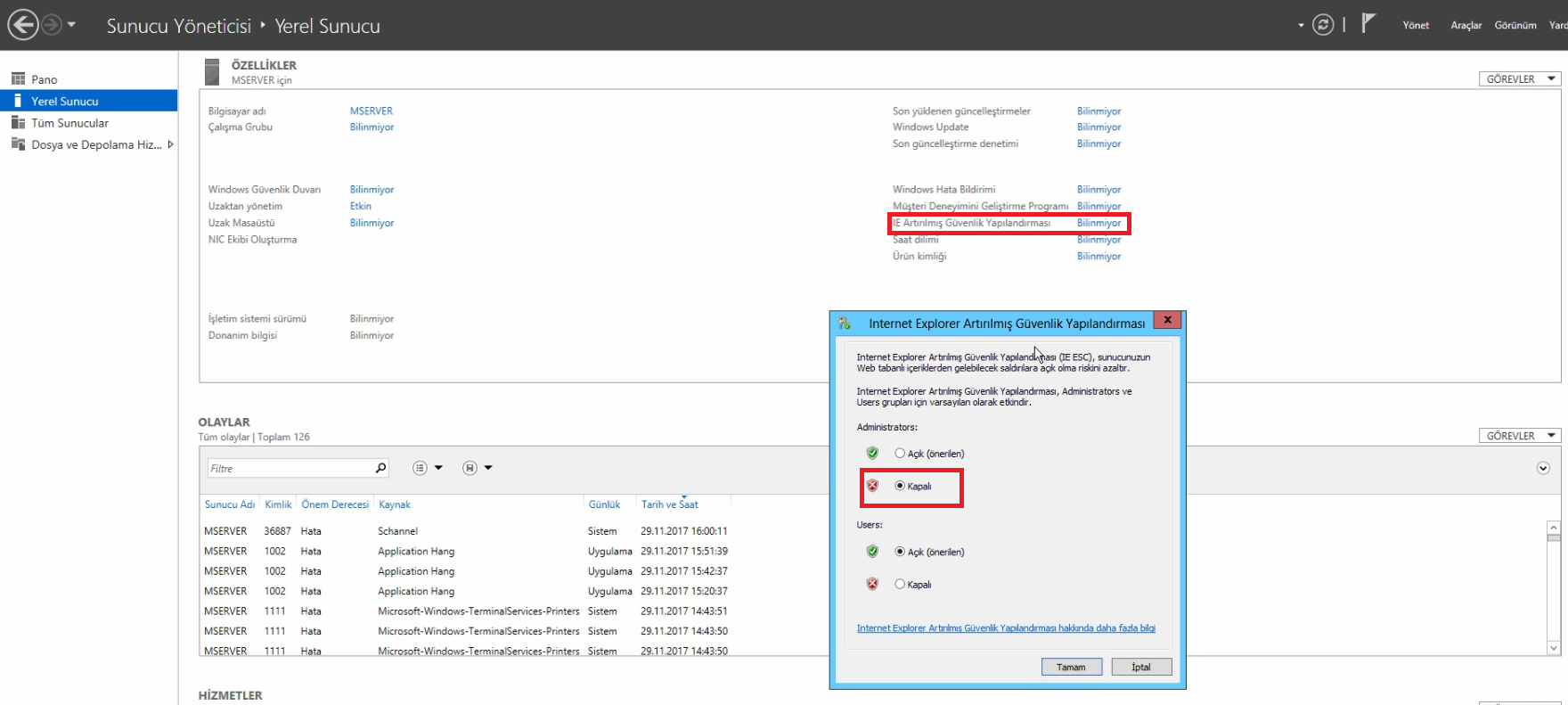Close the IE Güvenlik Yapılandırması dialog
This screenshot has height=705, width=1568.
point(1167,320)
